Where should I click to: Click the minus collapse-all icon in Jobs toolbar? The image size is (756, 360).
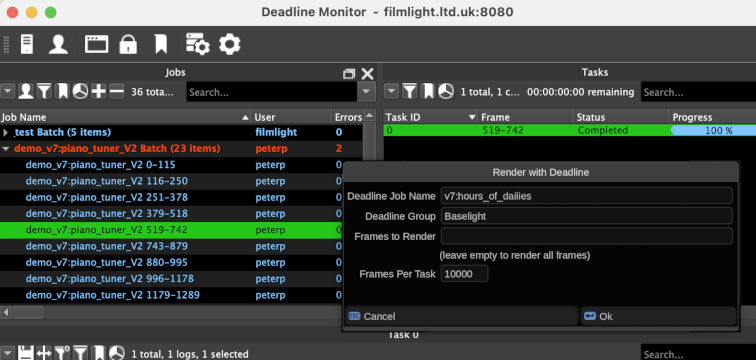pyautogui.click(x=117, y=91)
